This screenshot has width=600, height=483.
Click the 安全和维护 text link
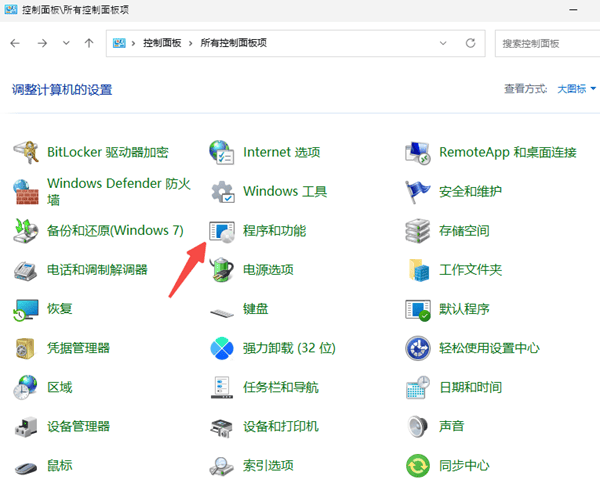point(471,191)
